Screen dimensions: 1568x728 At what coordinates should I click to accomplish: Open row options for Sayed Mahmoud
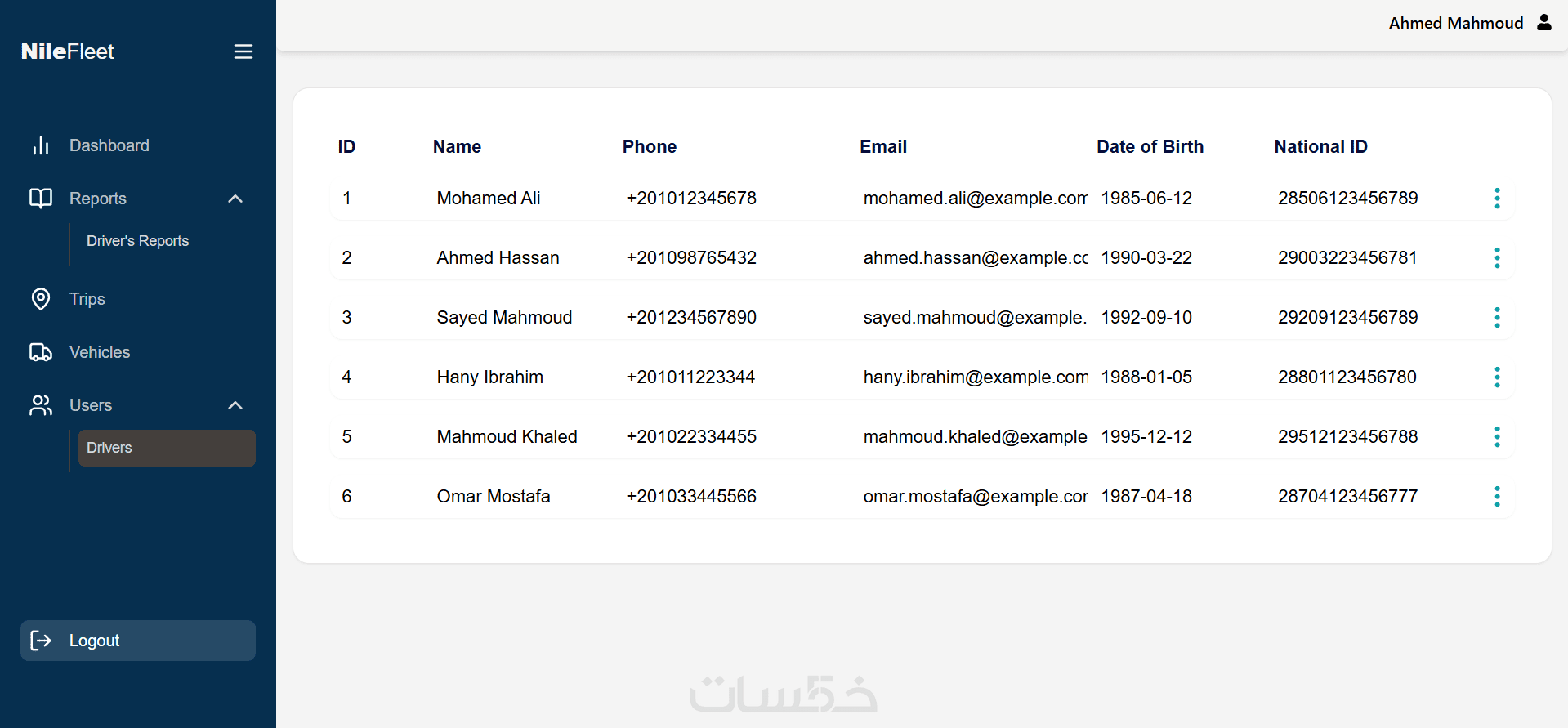click(1497, 318)
